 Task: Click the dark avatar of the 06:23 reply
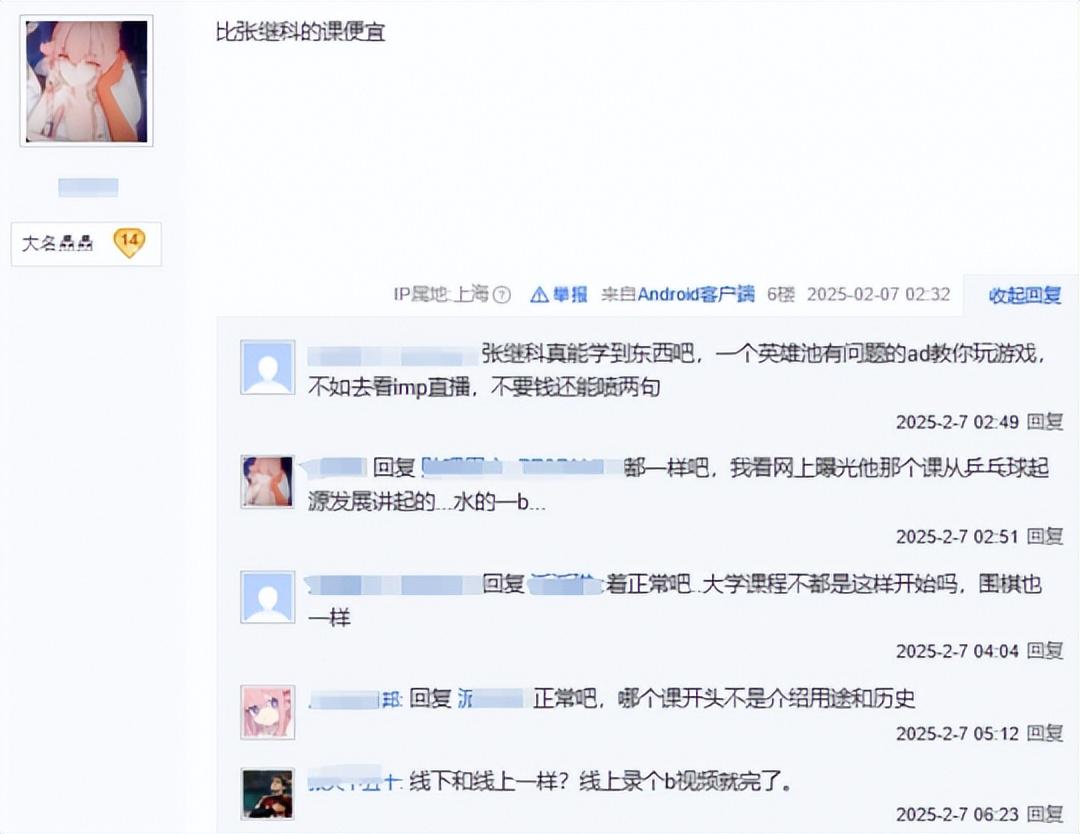pyautogui.click(x=267, y=793)
